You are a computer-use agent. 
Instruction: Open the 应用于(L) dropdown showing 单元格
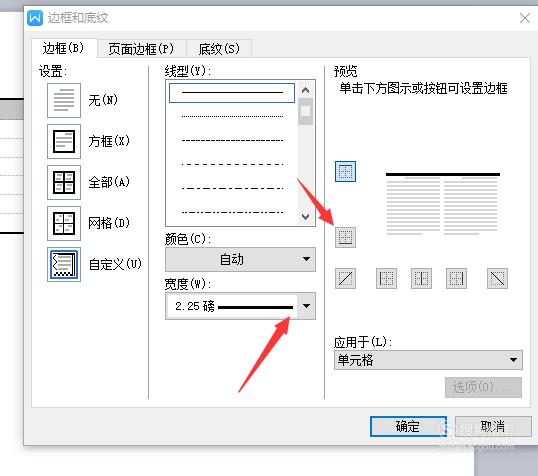pyautogui.click(x=428, y=360)
